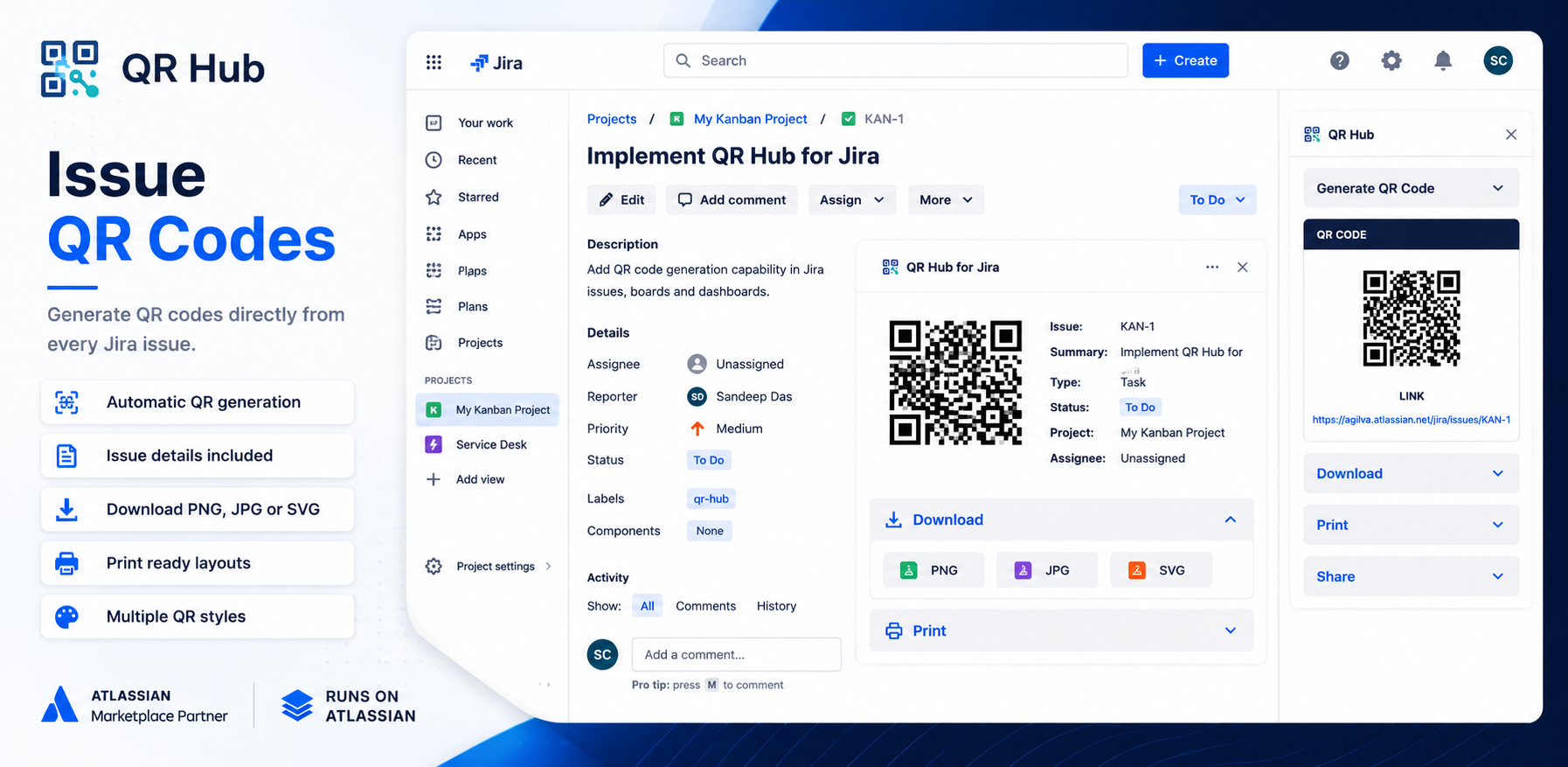Image resolution: width=1568 pixels, height=767 pixels.
Task: Click the QR code in the dialog
Action: coord(955,383)
